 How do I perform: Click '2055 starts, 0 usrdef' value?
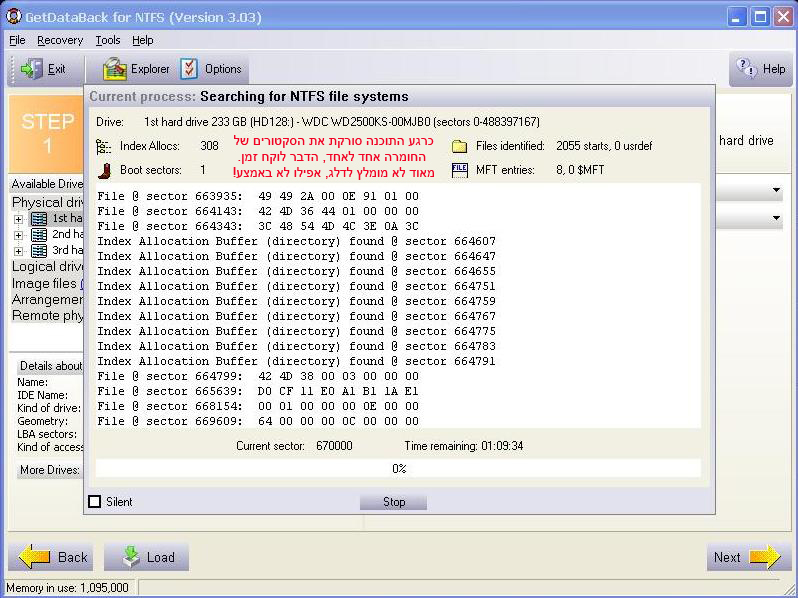pyautogui.click(x=604, y=146)
